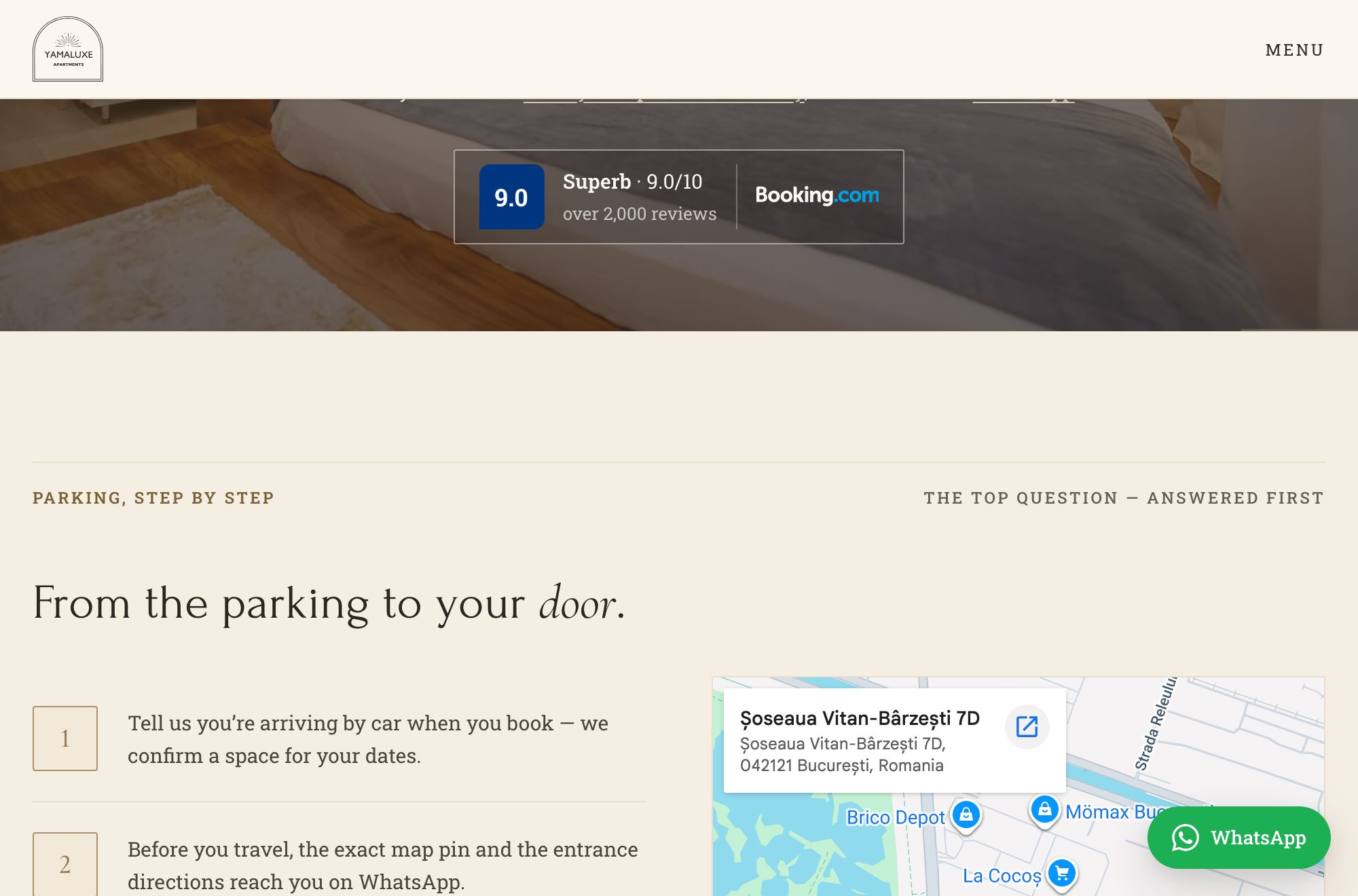Open the Superb 9.0/10 rating text
1358x896 pixels.
pyautogui.click(x=632, y=182)
